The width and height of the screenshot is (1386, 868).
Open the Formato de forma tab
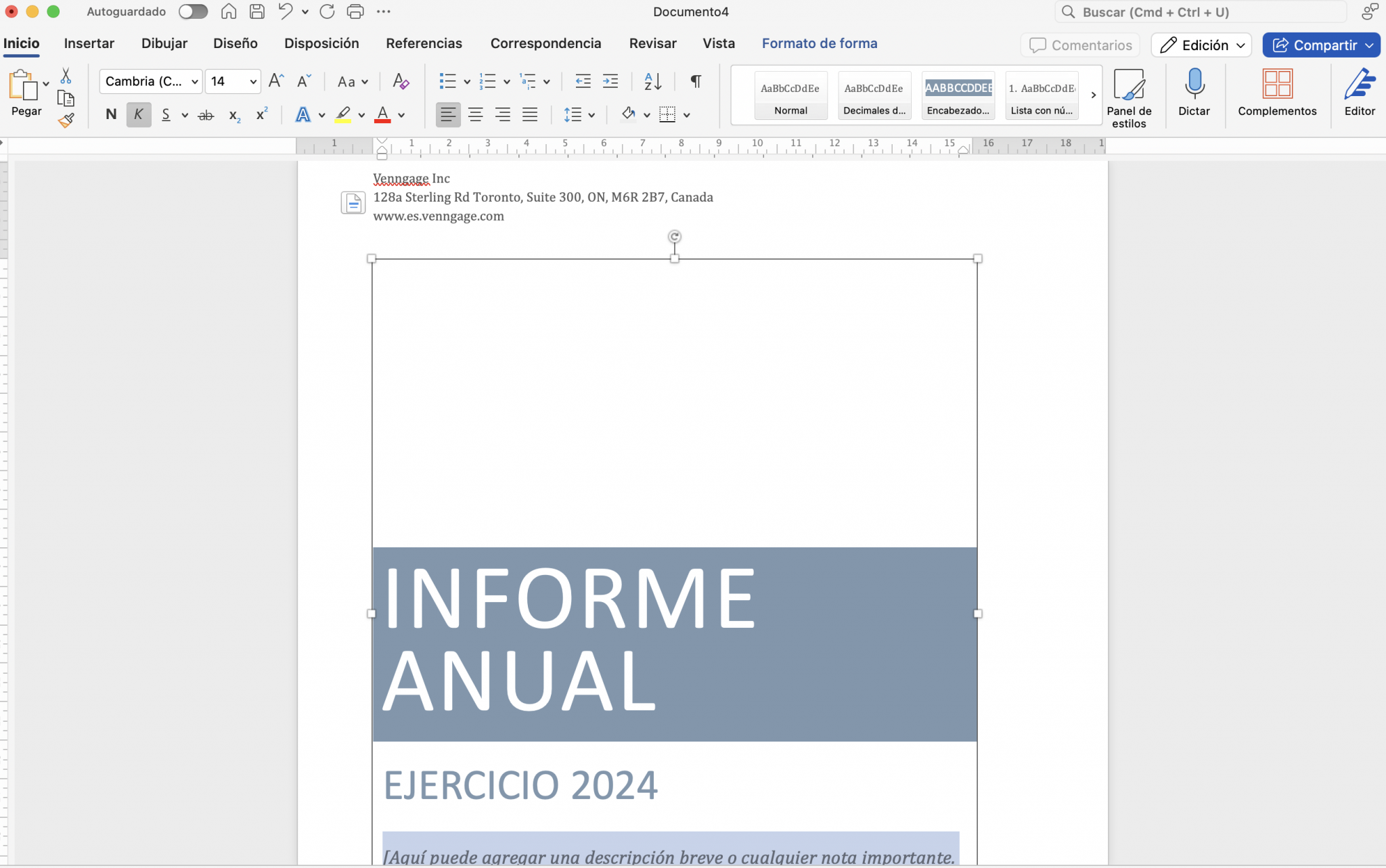[x=819, y=43]
